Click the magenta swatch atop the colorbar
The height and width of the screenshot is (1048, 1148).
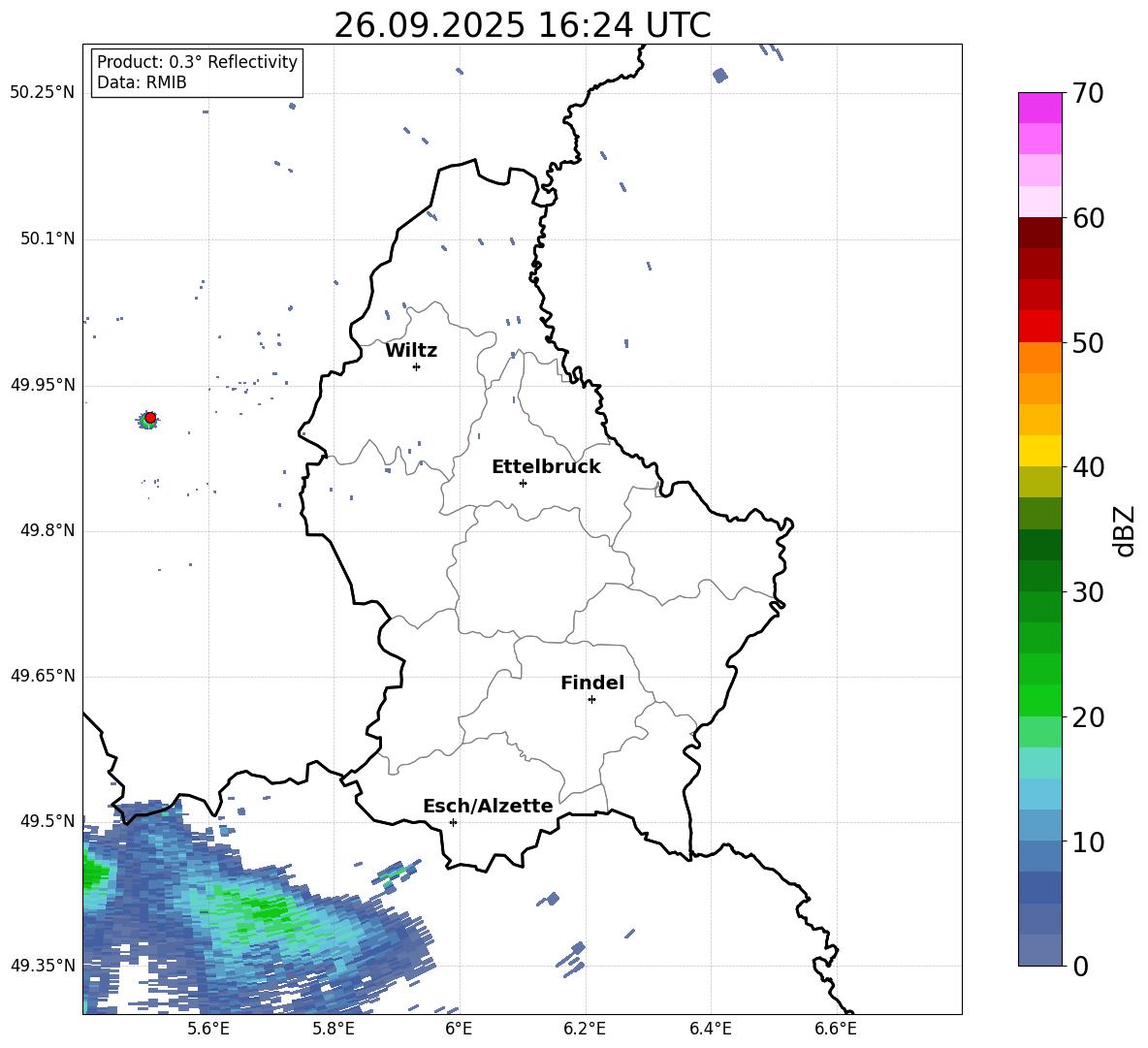(x=1039, y=108)
